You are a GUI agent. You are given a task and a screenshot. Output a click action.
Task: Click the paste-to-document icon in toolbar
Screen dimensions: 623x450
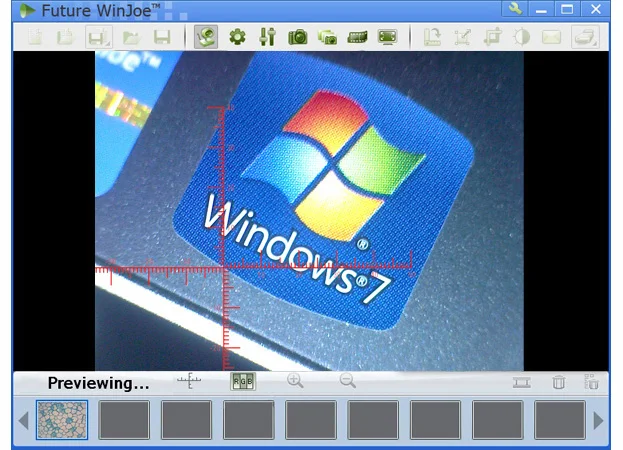click(66, 37)
